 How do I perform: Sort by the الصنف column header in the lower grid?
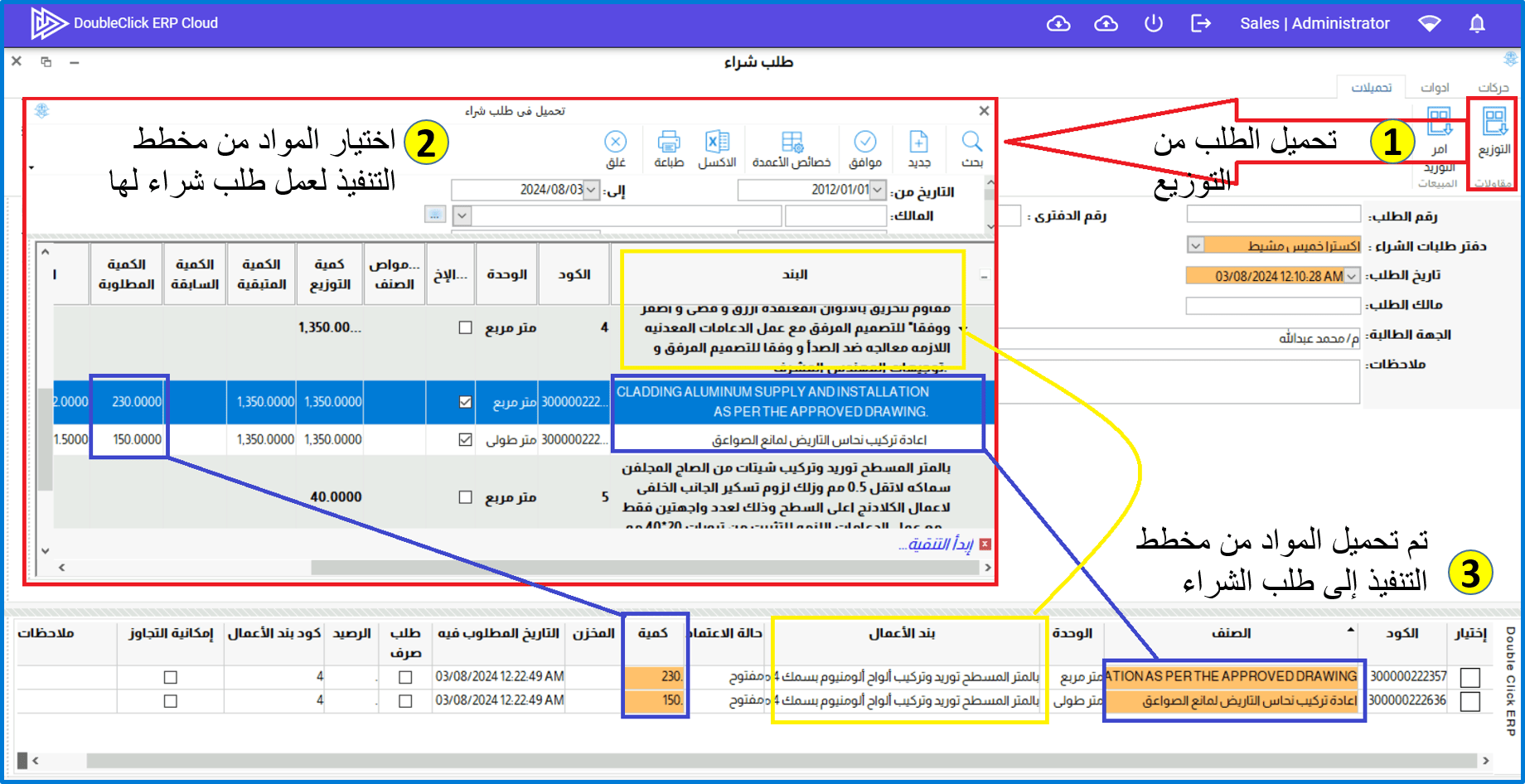[1232, 633]
